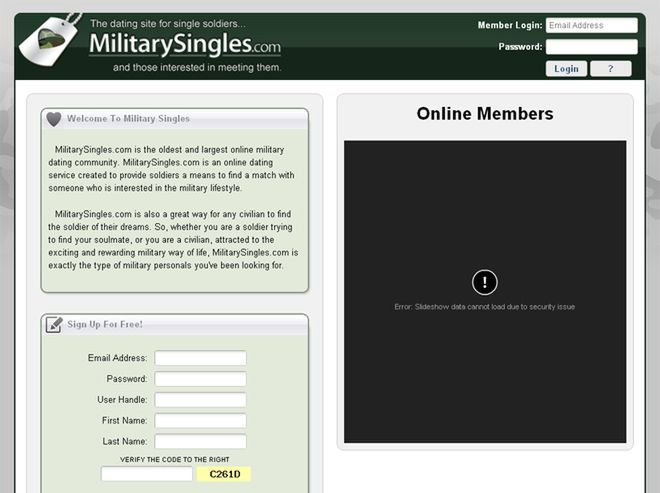Click the heart icon beside Welcome heading
The width and height of the screenshot is (660, 493).
[54, 119]
